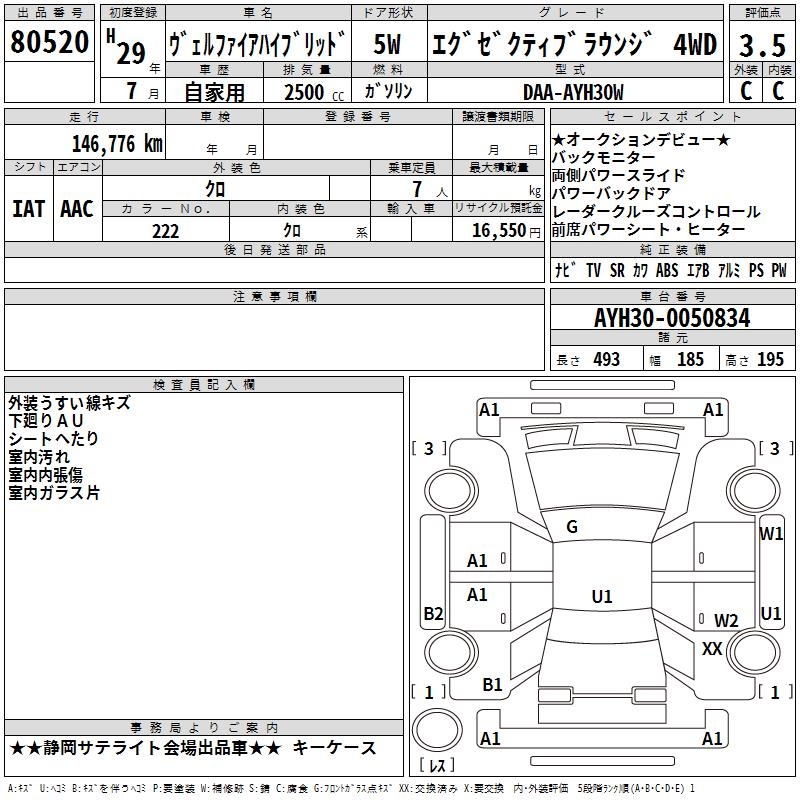Image resolution: width=800 pixels, height=800 pixels.
Task: Click chassis number AYH30-0050834
Action: 671,319
